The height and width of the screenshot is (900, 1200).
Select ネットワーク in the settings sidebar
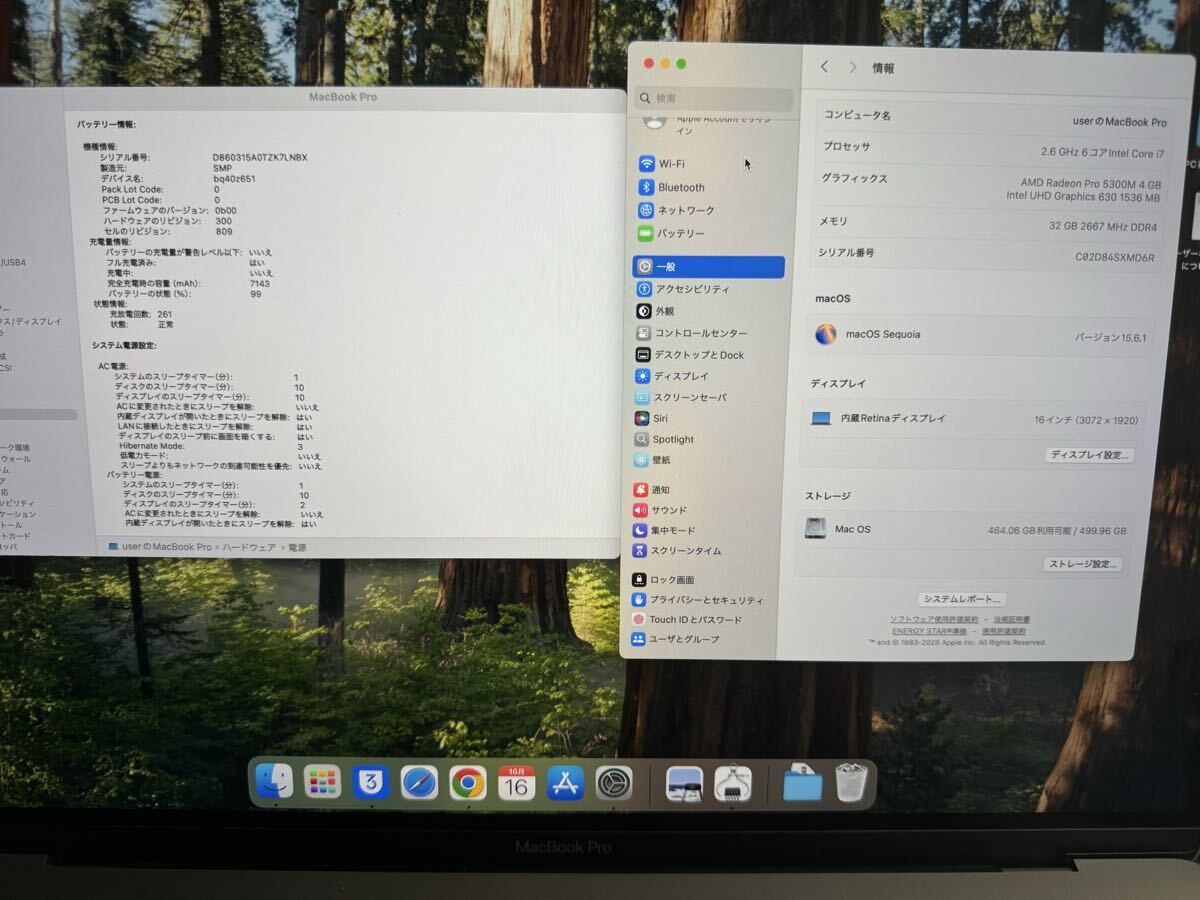tap(676, 210)
